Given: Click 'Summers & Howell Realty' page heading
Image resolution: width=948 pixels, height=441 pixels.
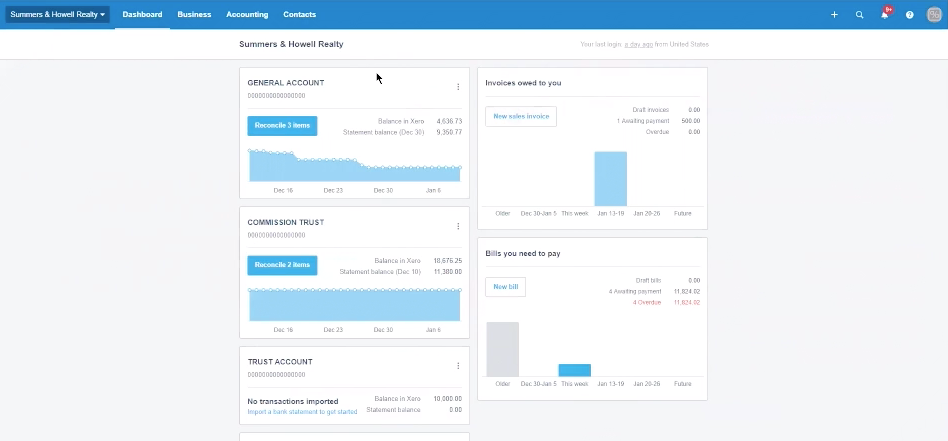Looking at the screenshot, I should [x=291, y=44].
